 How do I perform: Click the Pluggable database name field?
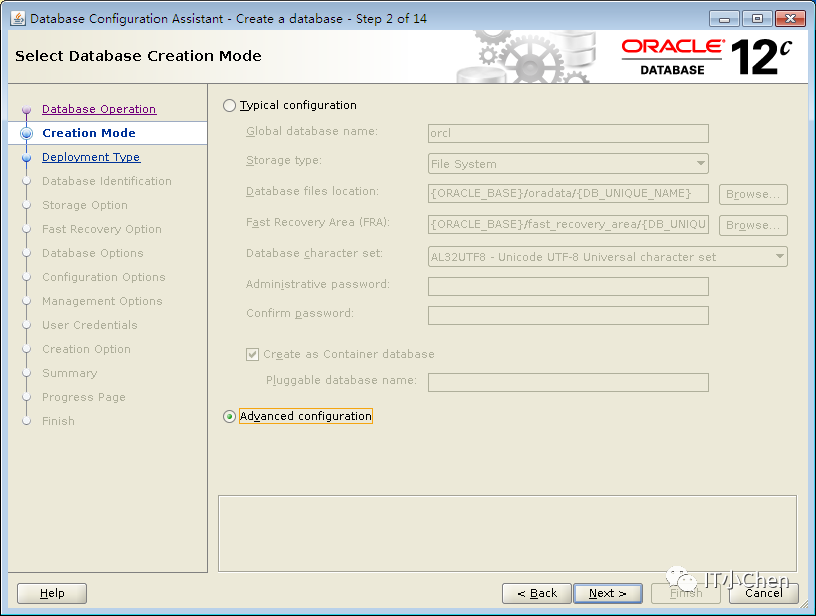pyautogui.click(x=568, y=382)
